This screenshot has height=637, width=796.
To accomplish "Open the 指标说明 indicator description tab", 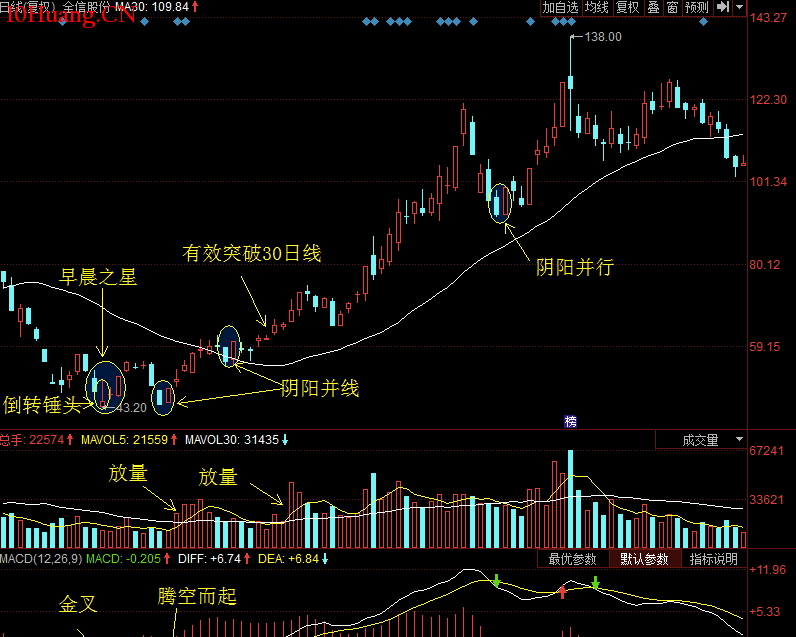I will pyautogui.click(x=713, y=559).
